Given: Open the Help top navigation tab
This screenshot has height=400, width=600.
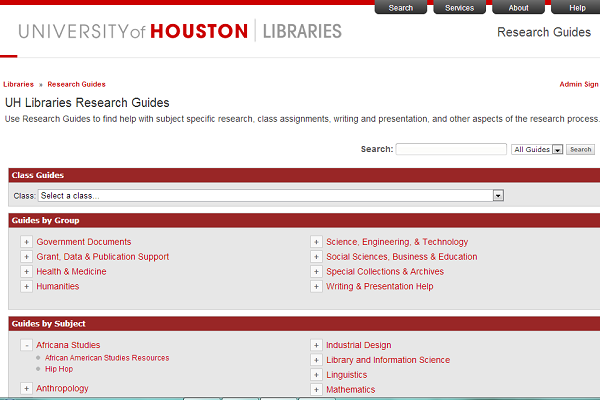Looking at the screenshot, I should click(x=577, y=7).
